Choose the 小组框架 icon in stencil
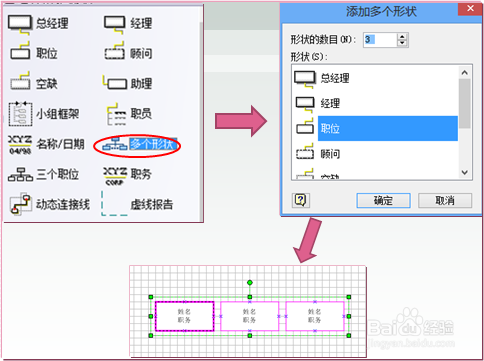Viewport: 484px width, 361px height. [20, 114]
